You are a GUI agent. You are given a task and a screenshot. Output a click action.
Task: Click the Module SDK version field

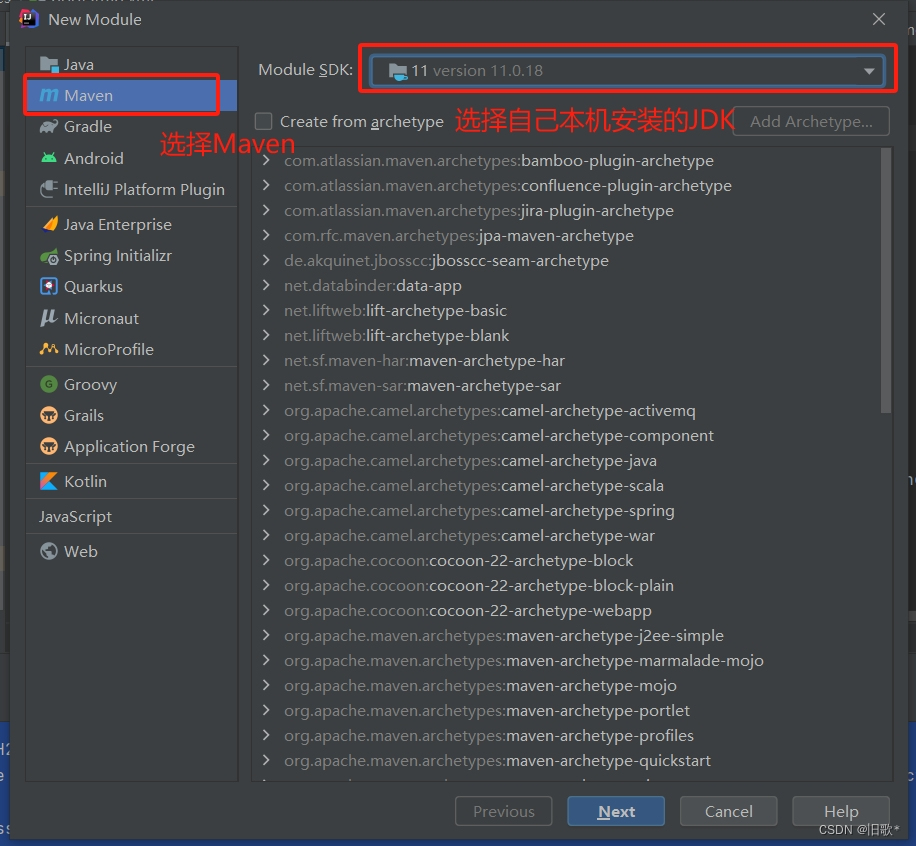coord(627,71)
